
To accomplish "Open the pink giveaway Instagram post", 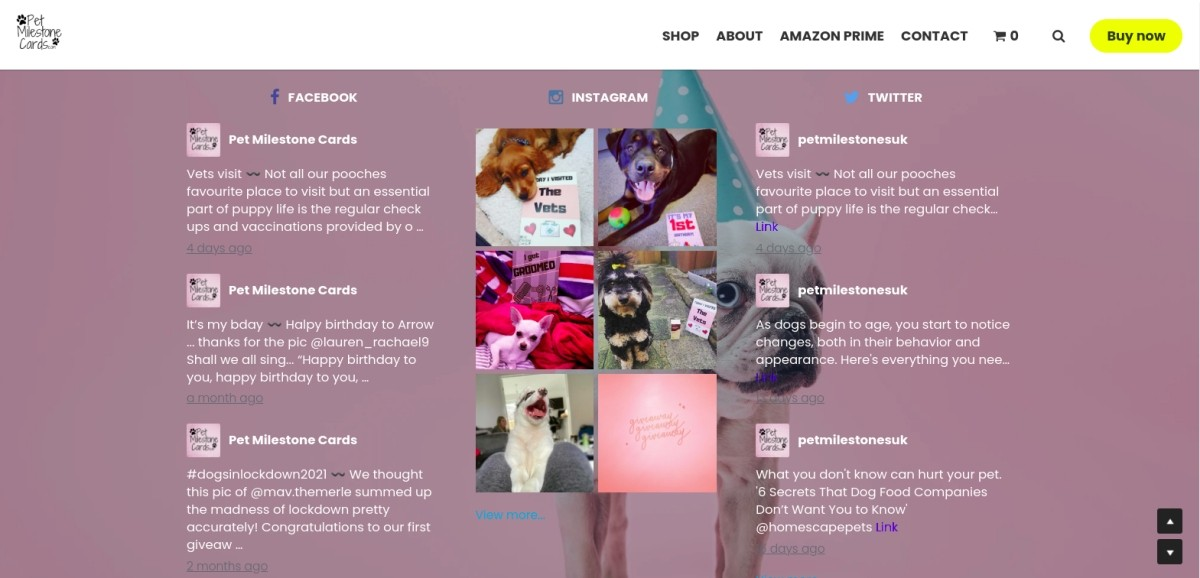I will [x=657, y=433].
